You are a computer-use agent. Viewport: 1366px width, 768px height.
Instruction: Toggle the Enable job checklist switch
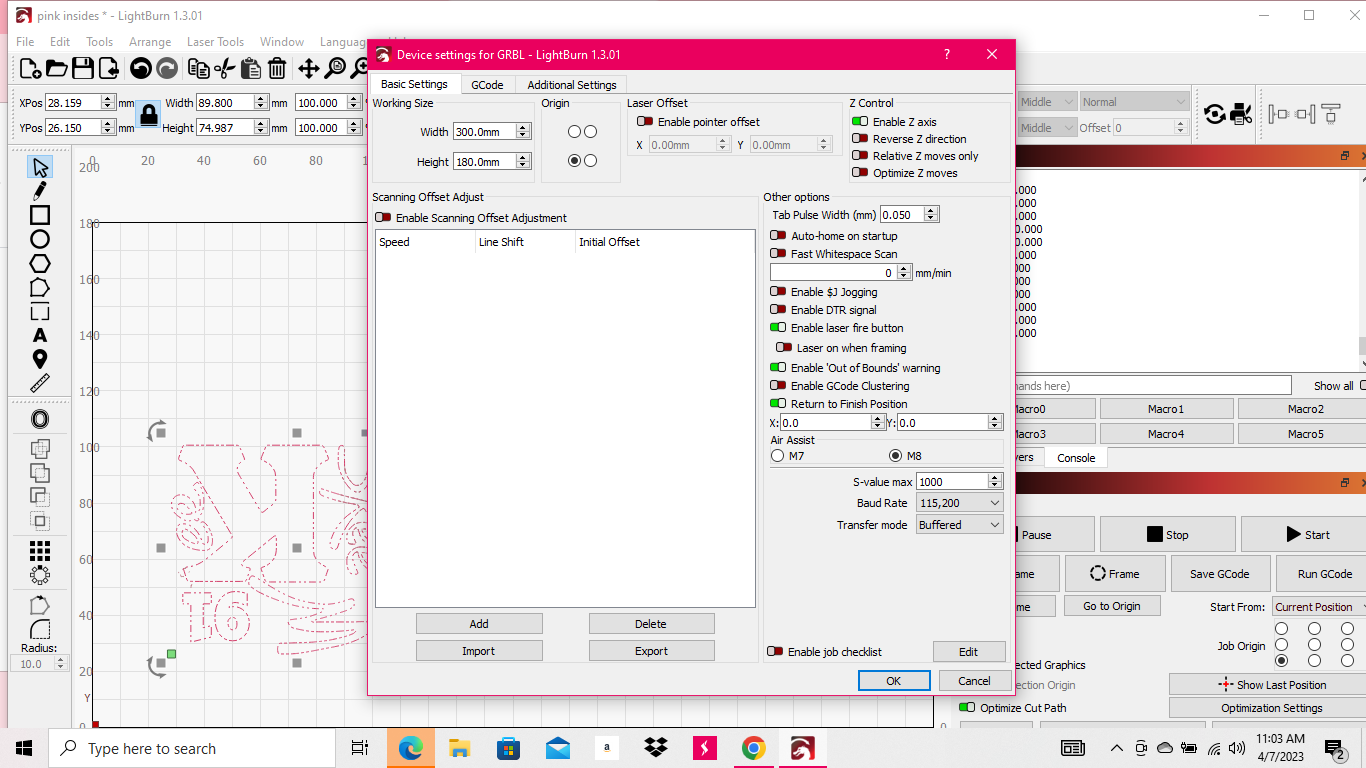pos(775,652)
